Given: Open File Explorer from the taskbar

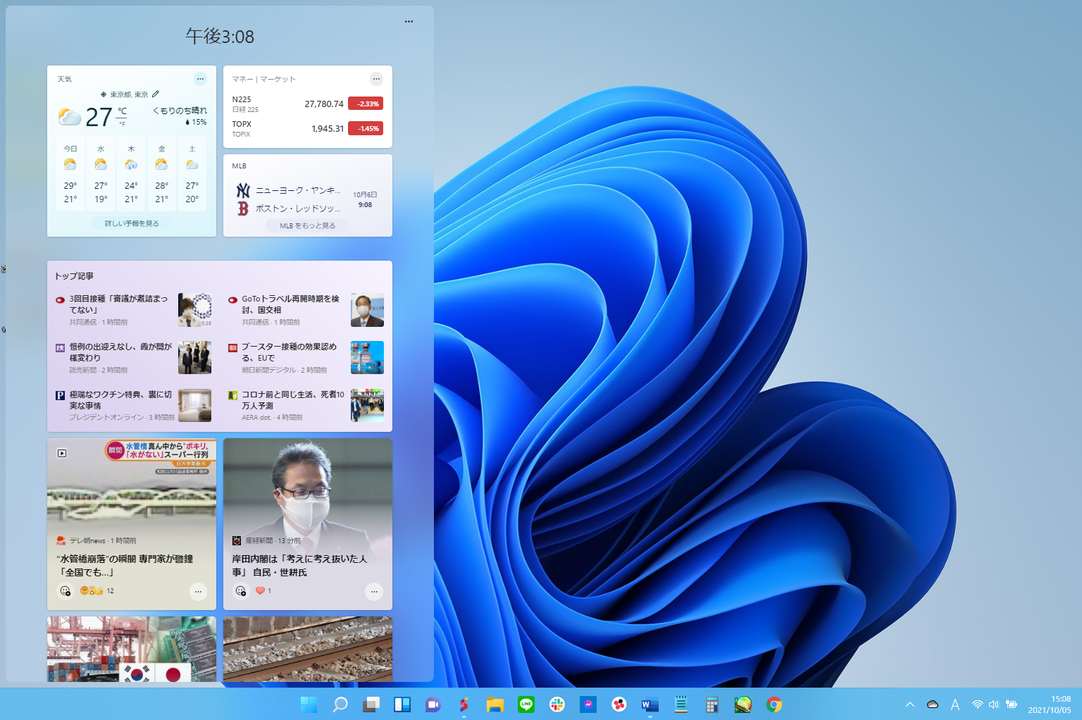Looking at the screenshot, I should pyautogui.click(x=495, y=704).
